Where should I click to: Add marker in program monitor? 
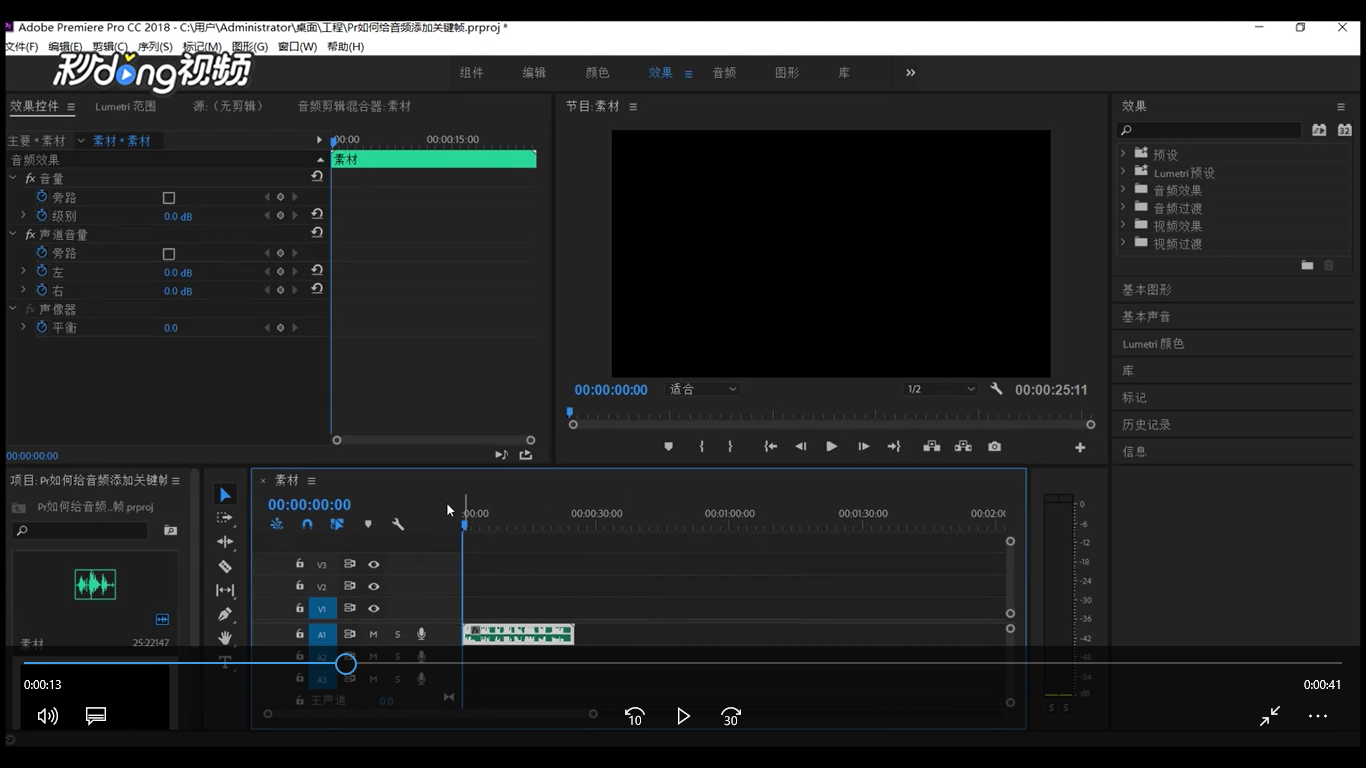coord(669,447)
